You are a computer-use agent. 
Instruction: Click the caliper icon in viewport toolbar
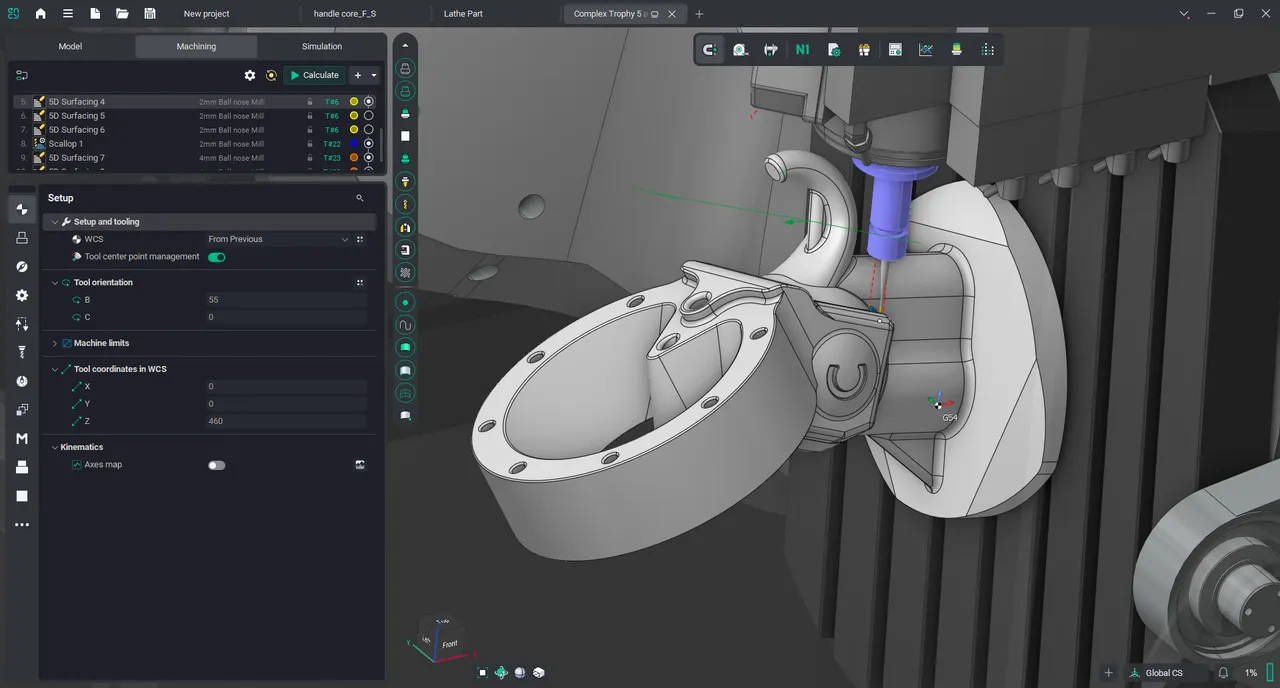771,50
